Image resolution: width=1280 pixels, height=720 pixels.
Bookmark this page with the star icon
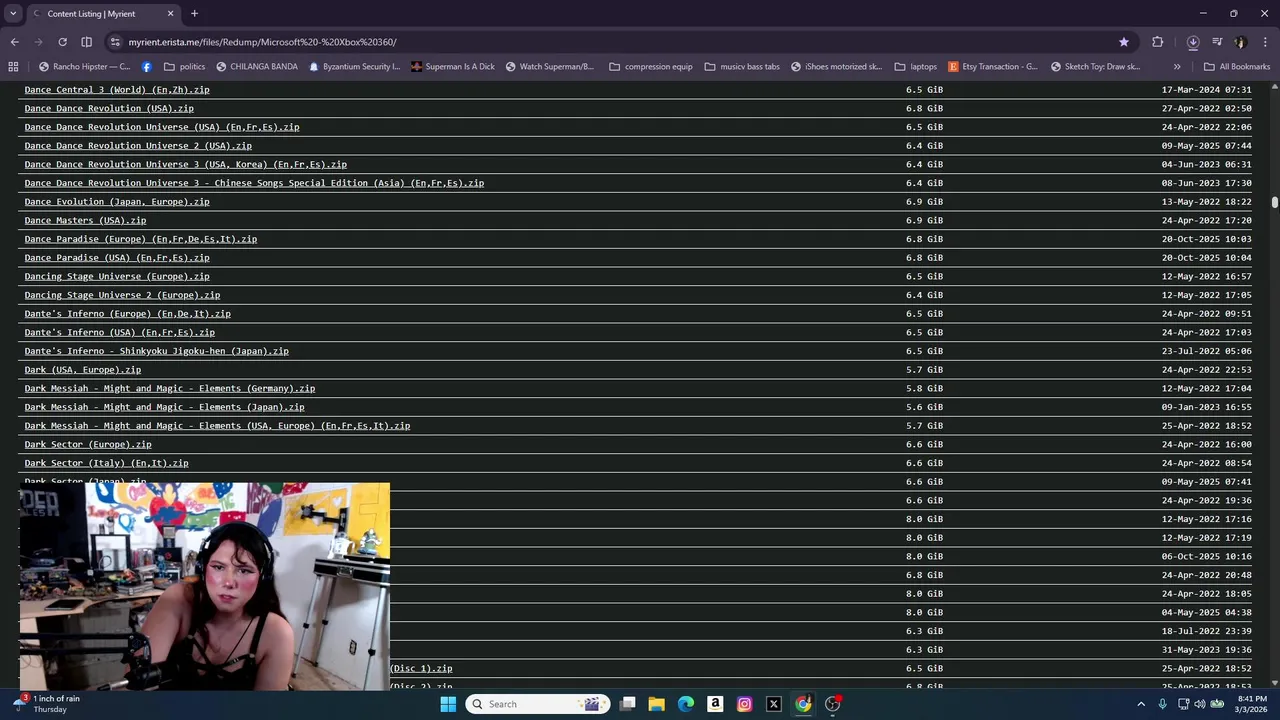[x=1124, y=42]
